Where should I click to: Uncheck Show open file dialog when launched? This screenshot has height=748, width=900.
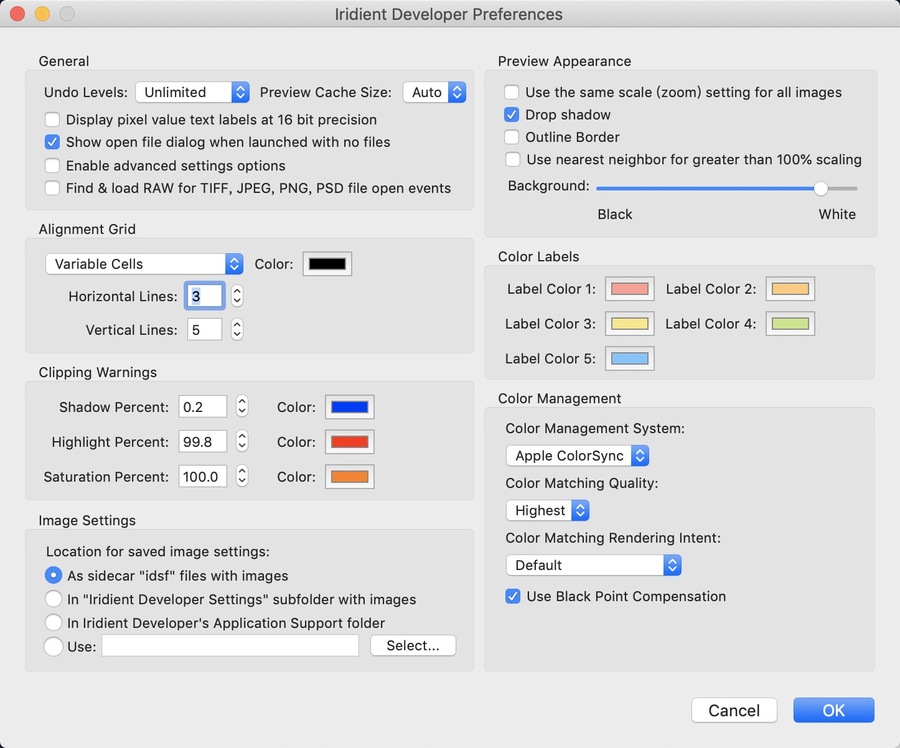pos(52,142)
